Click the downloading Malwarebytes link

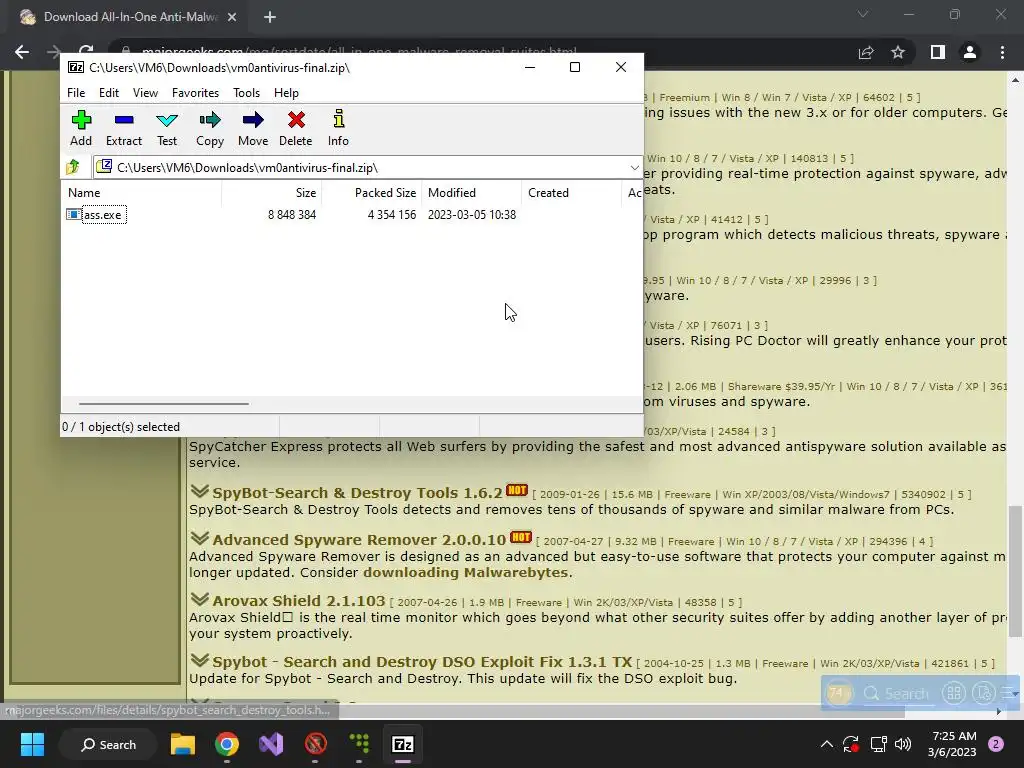tap(466, 573)
